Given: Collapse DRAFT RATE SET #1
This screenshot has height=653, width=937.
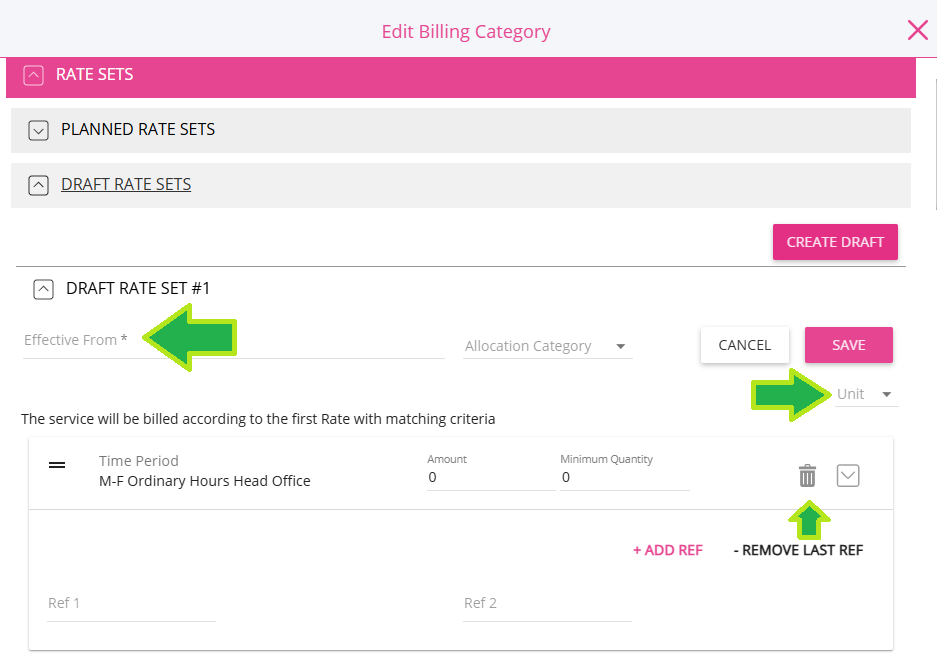Looking at the screenshot, I should point(43,289).
